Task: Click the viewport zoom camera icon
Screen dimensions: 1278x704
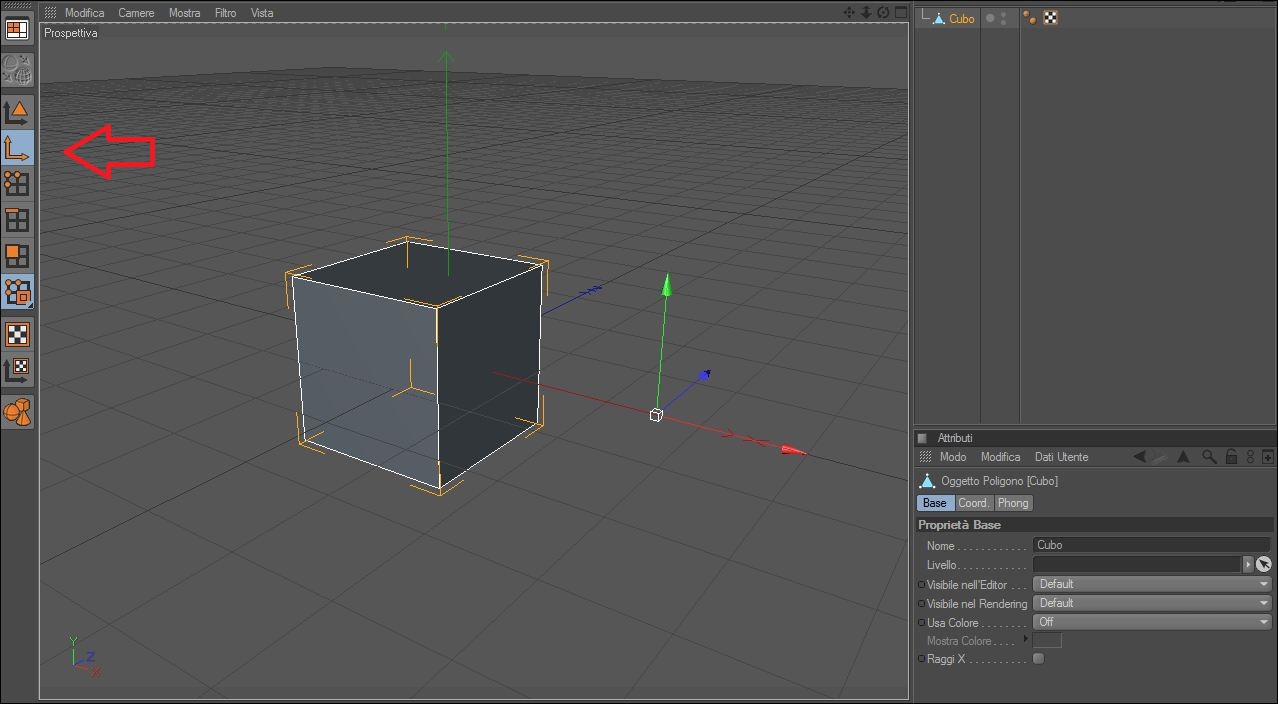Action: click(x=866, y=12)
